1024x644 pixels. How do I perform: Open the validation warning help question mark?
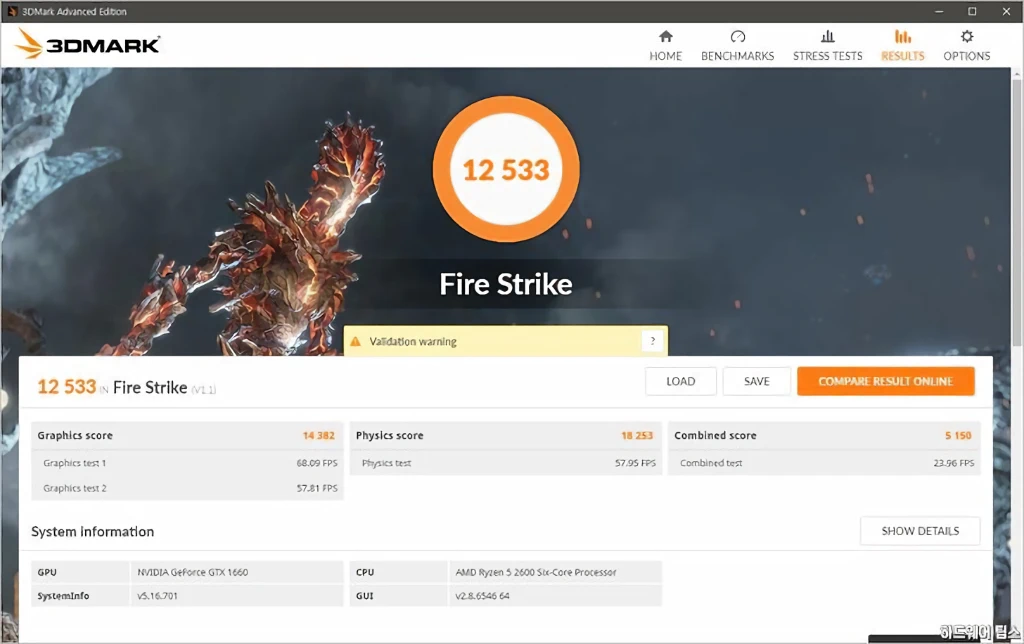[x=652, y=341]
